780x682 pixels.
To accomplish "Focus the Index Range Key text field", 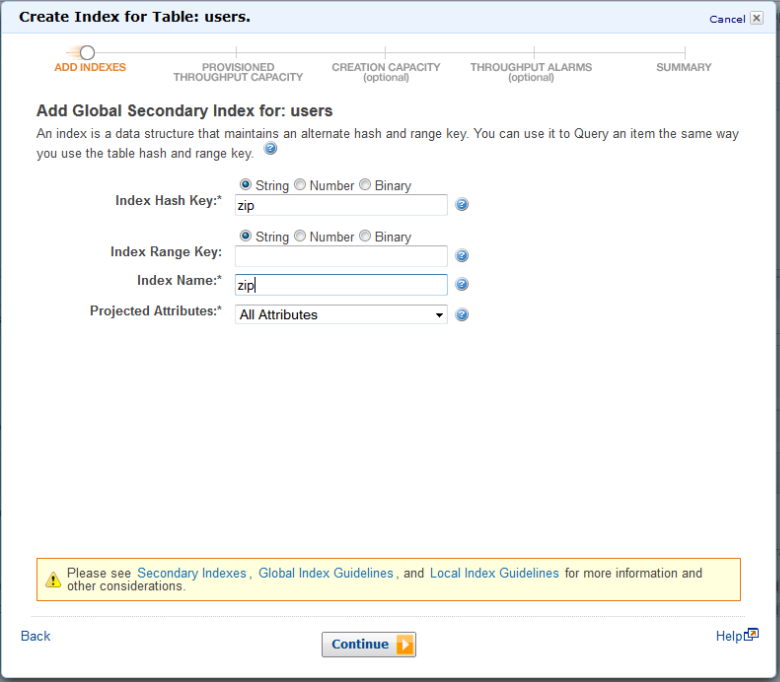I will (341, 256).
